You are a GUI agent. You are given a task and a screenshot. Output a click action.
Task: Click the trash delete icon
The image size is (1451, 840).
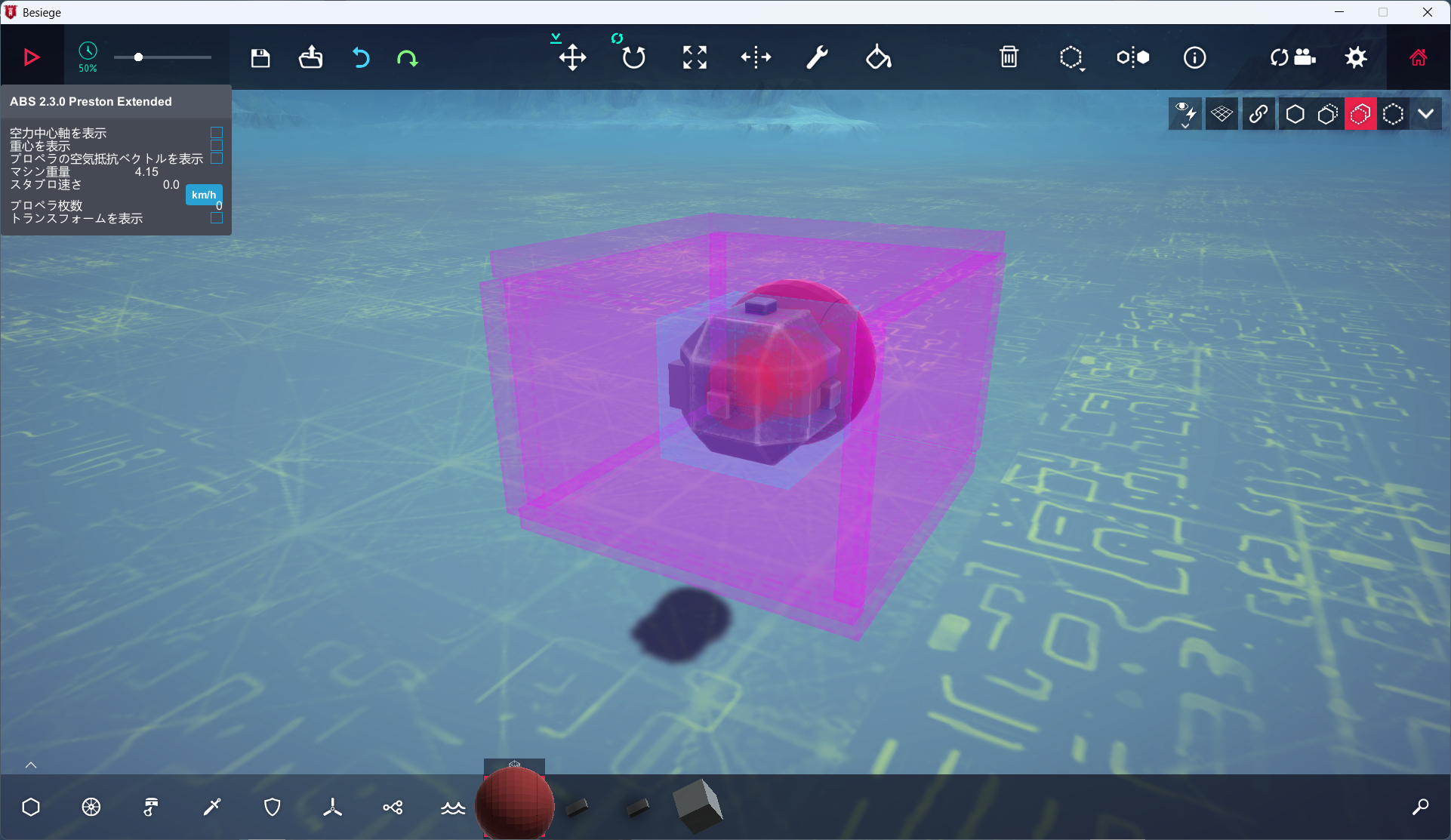pyautogui.click(x=1009, y=57)
